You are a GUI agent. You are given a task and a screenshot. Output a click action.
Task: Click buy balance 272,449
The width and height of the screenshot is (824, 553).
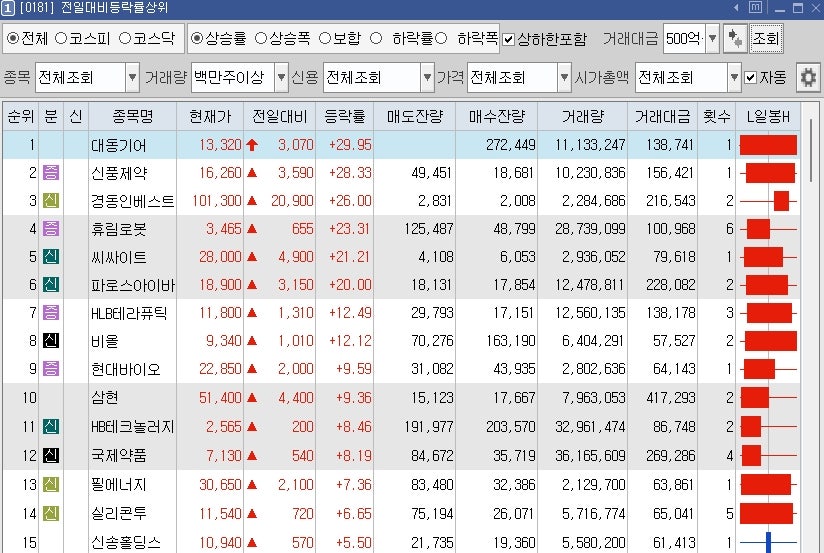click(x=511, y=145)
